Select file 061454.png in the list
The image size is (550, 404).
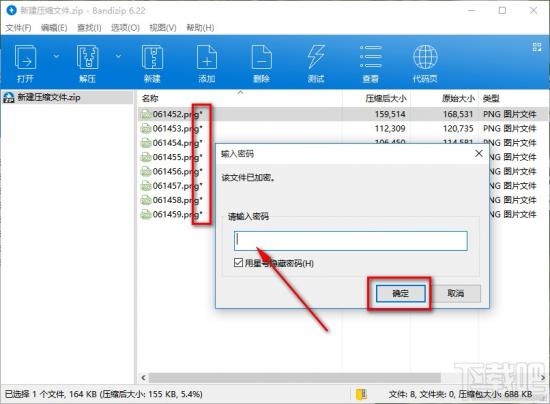point(177,143)
